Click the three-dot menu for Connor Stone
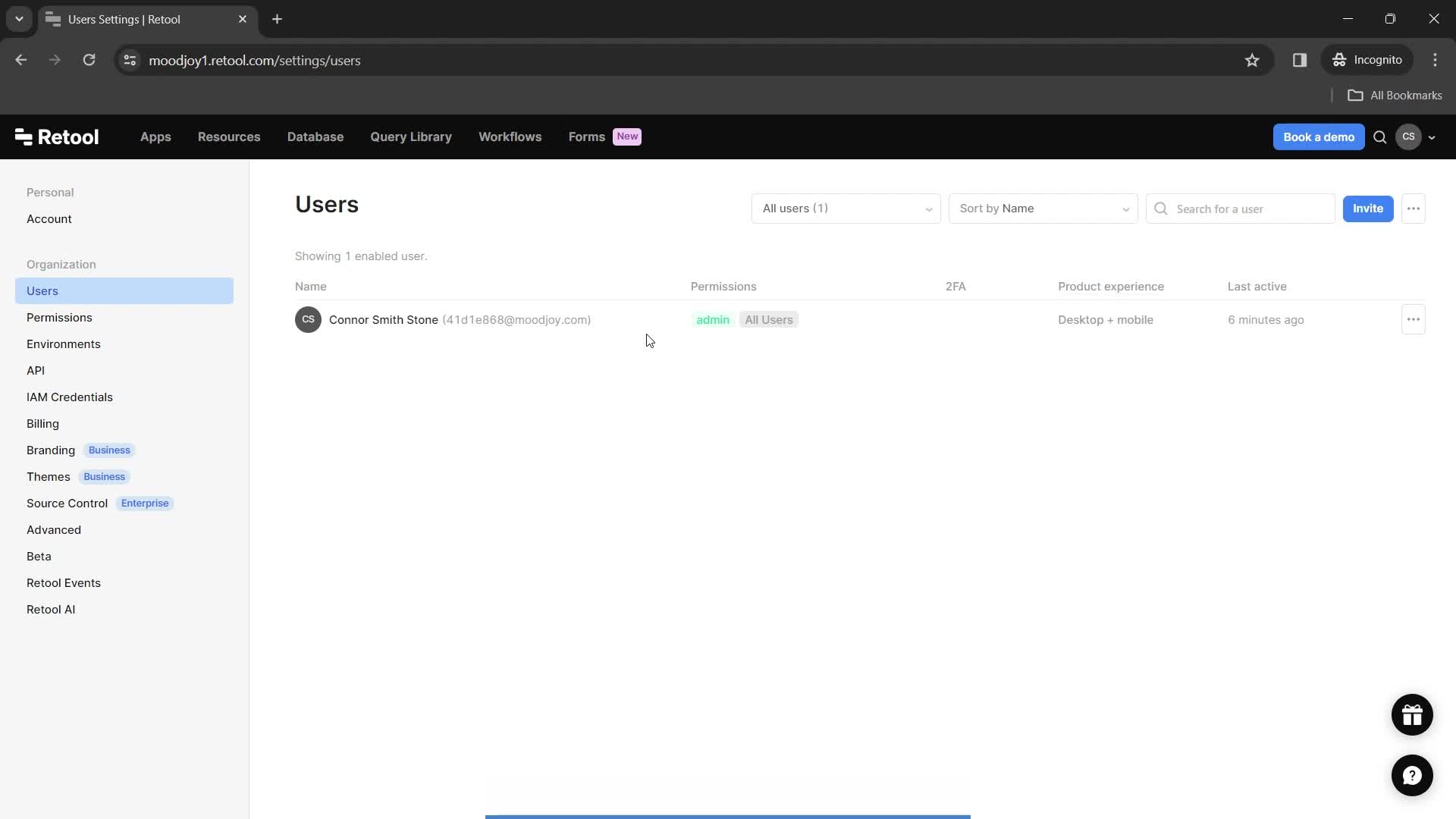 coord(1413,319)
